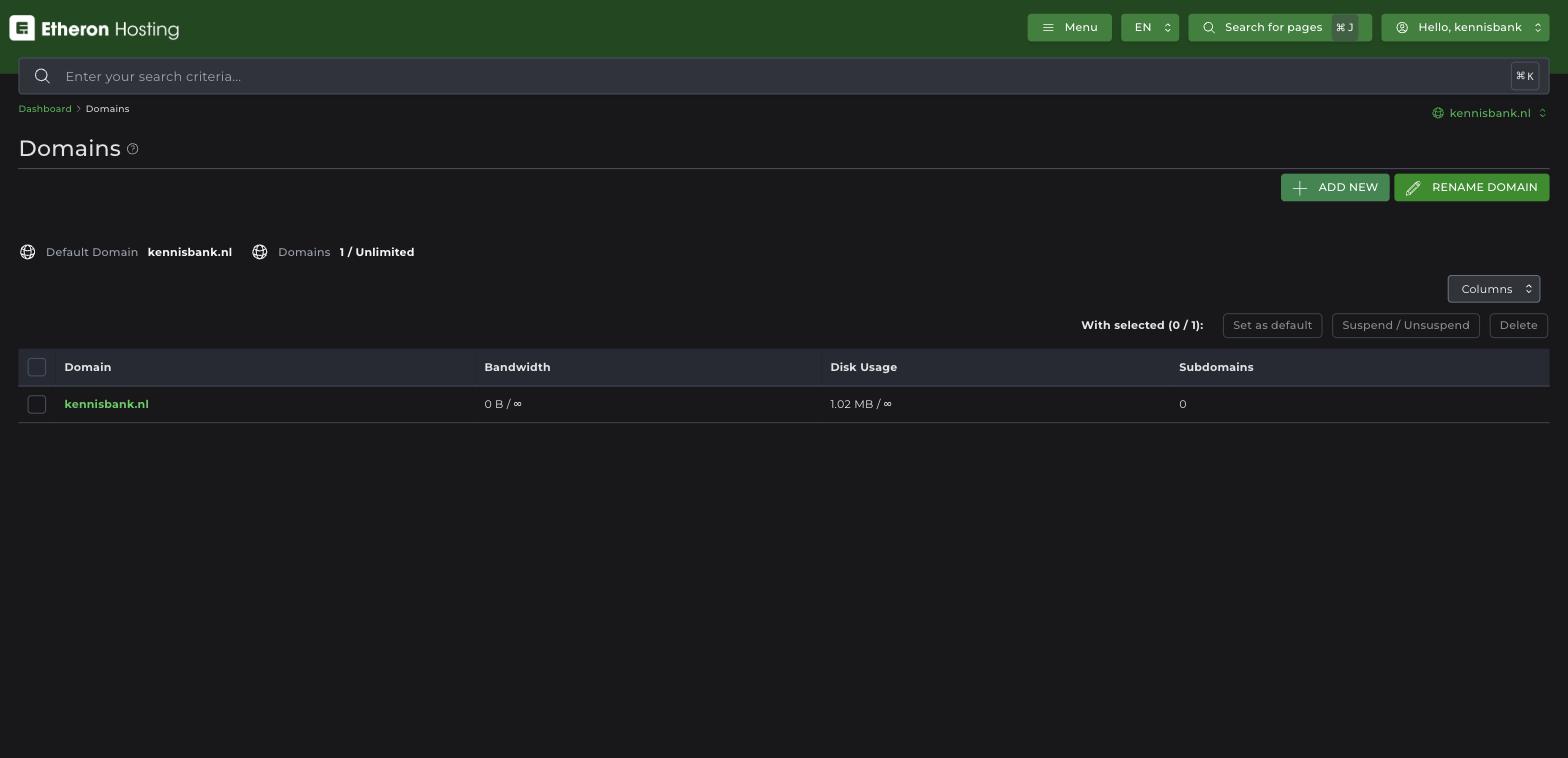This screenshot has width=1568, height=758.
Task: Click the plus icon on ADD NEW
Action: point(1300,188)
